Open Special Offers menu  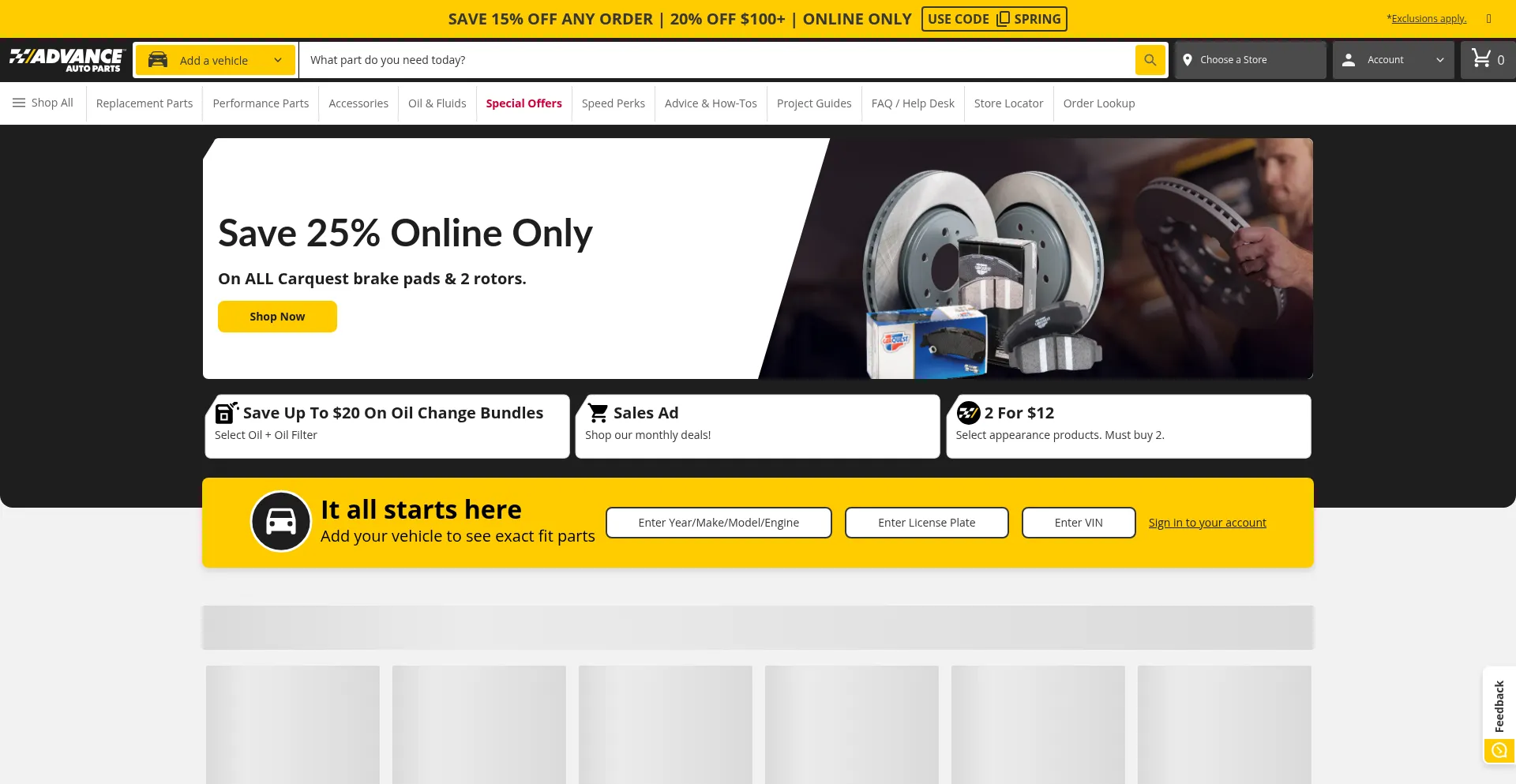pyautogui.click(x=523, y=103)
